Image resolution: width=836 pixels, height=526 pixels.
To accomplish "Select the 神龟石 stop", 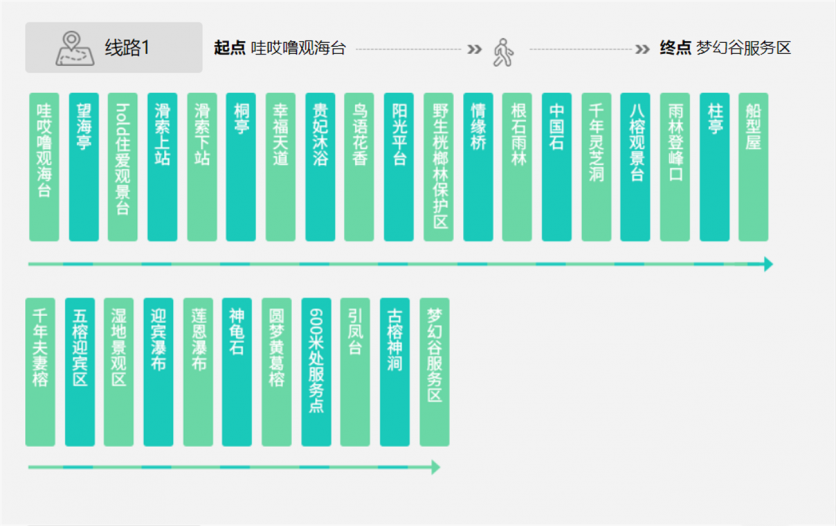I will pyautogui.click(x=237, y=372).
